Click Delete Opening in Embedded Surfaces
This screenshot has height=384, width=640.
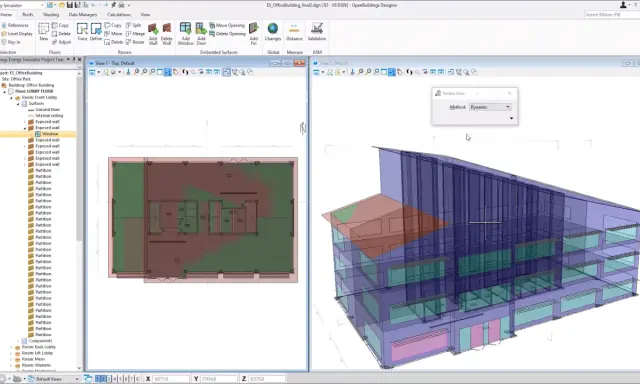[x=227, y=33]
